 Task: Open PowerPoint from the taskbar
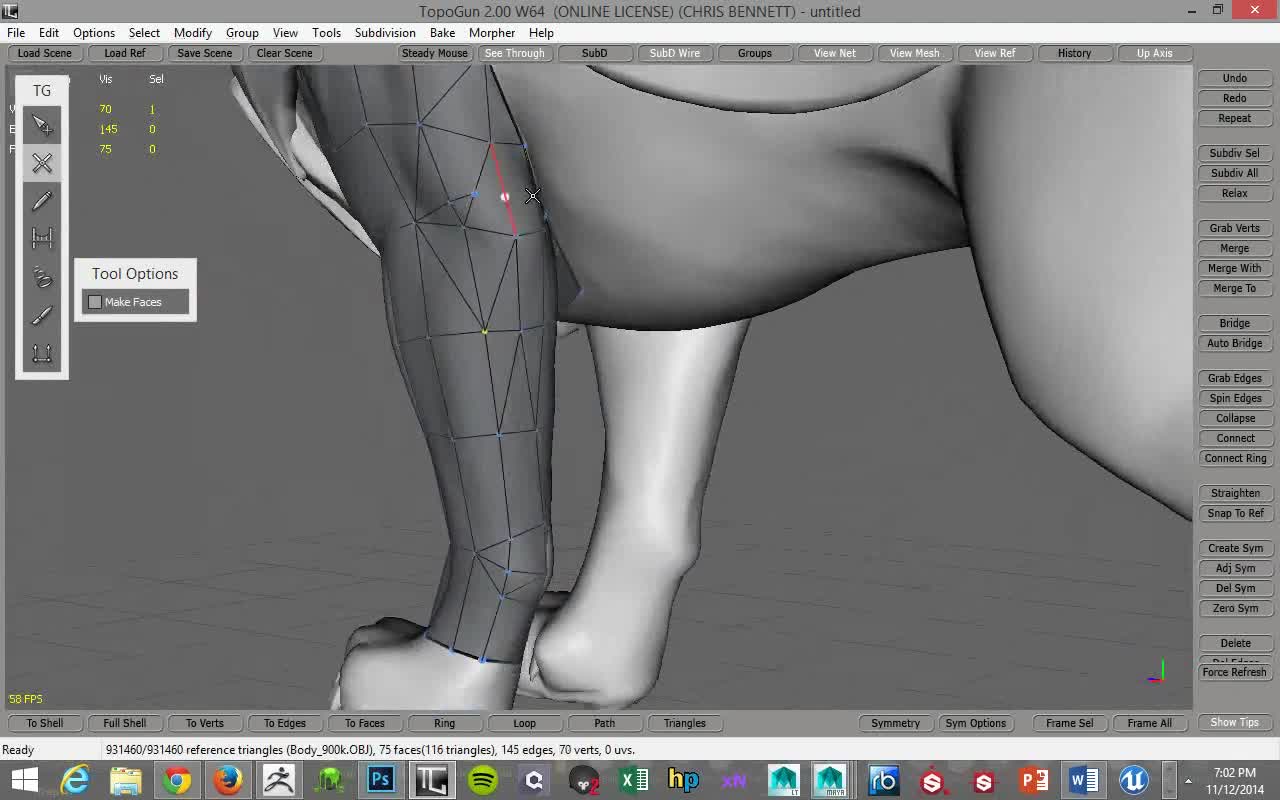pos(1033,780)
